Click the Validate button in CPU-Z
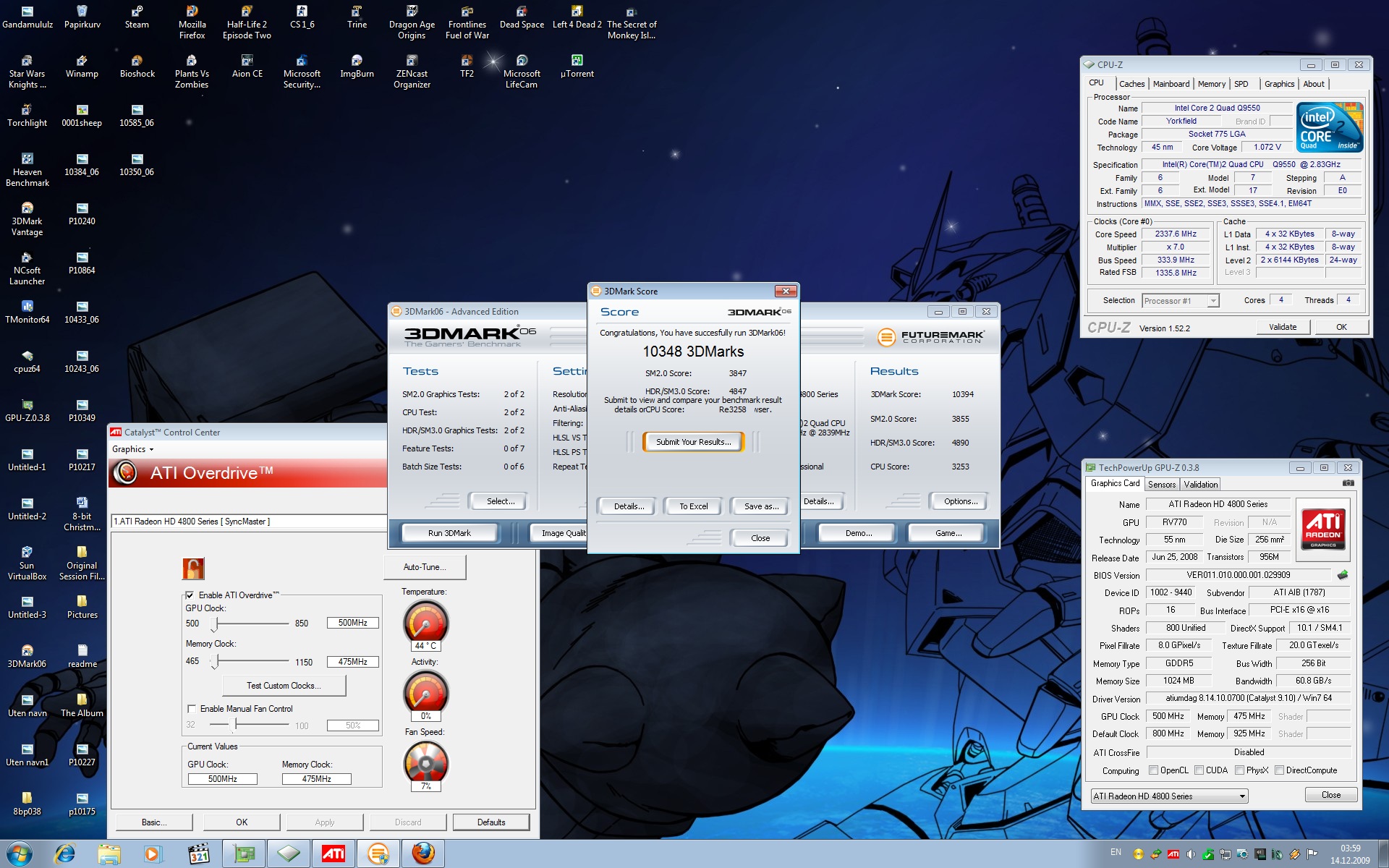Image resolution: width=1389 pixels, height=868 pixels. 1282,327
